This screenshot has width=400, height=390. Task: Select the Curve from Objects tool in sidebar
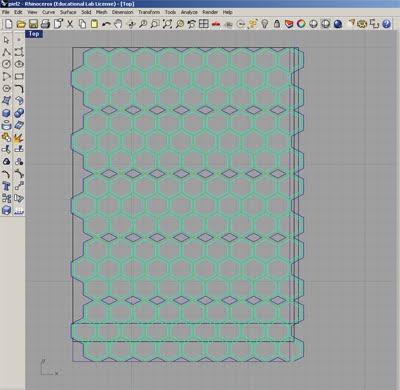pyautogui.click(x=6, y=125)
